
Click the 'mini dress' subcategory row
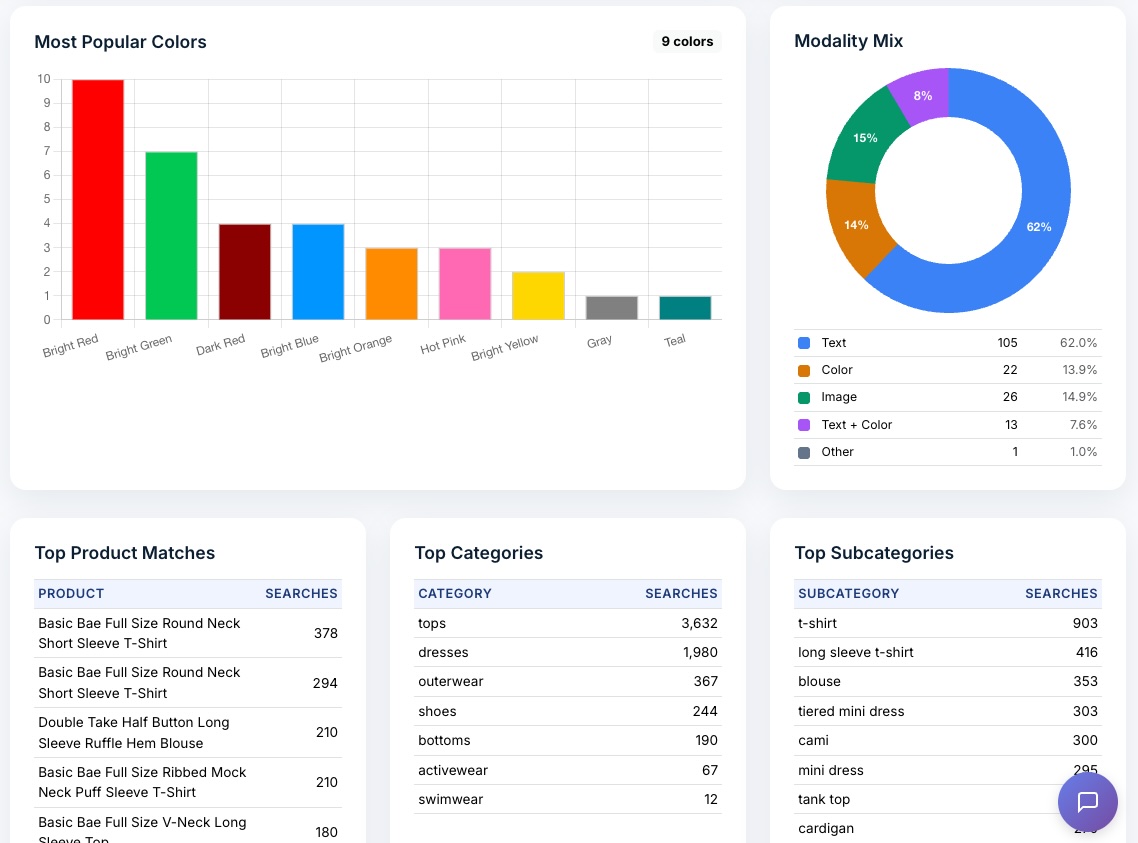coord(948,770)
